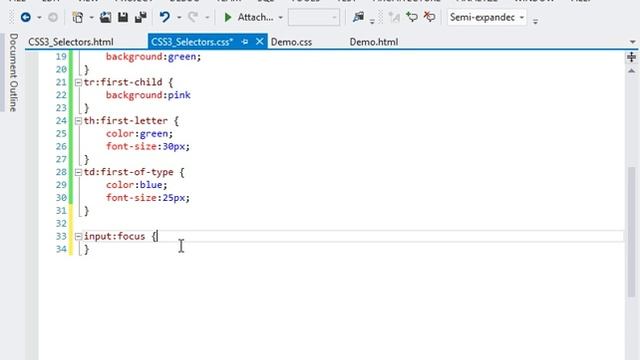The image size is (640, 360).
Task: Click the New Project toolbar icon
Action: pyautogui.click(x=78, y=17)
